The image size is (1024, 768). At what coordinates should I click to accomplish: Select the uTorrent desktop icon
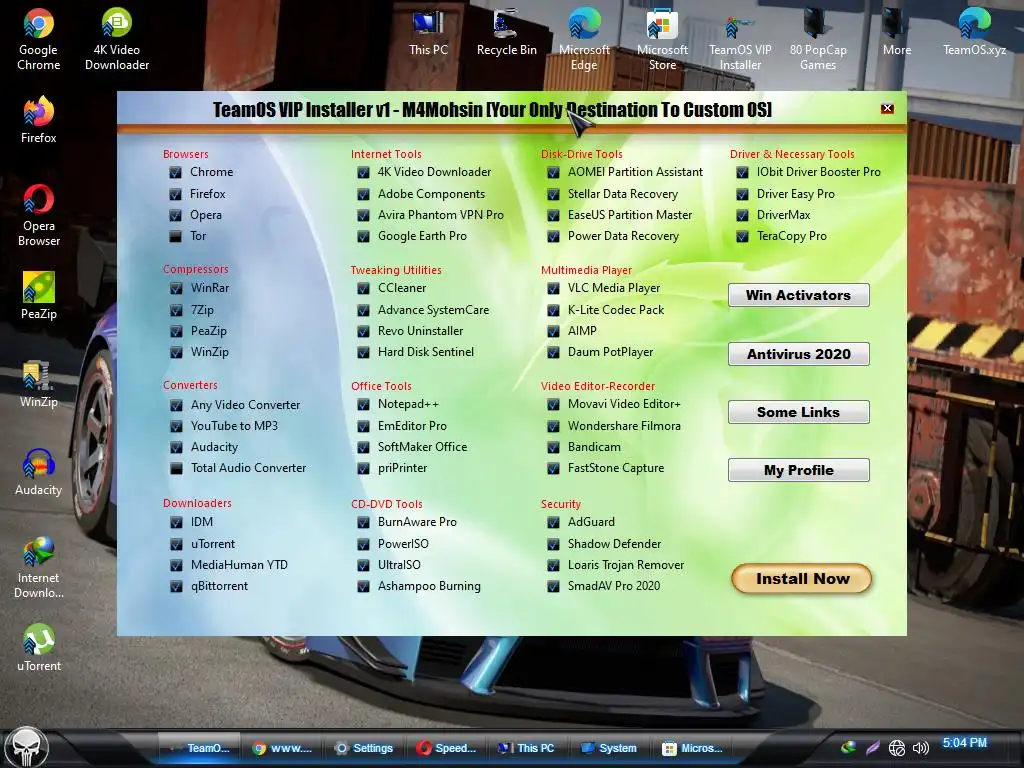tap(39, 648)
